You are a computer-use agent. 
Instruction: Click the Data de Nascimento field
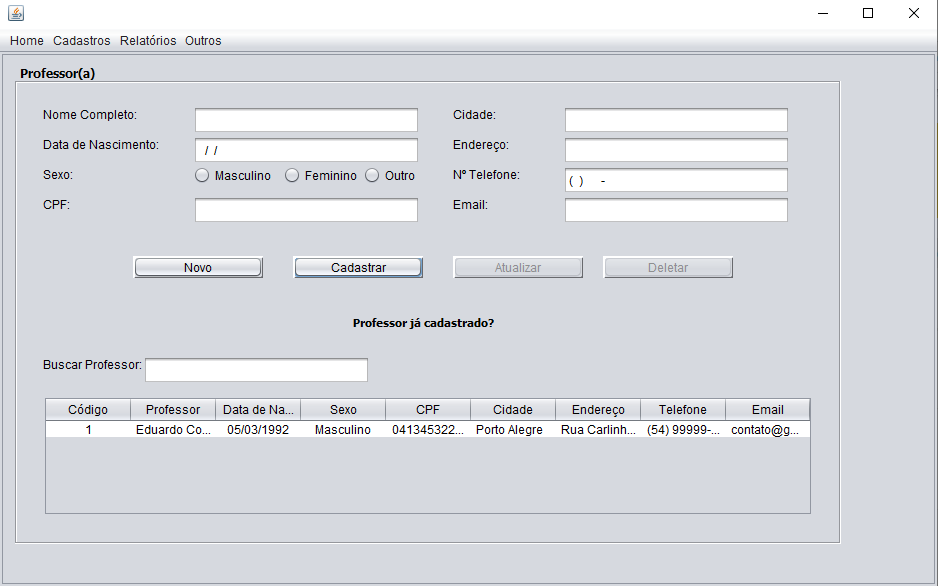pyautogui.click(x=306, y=150)
